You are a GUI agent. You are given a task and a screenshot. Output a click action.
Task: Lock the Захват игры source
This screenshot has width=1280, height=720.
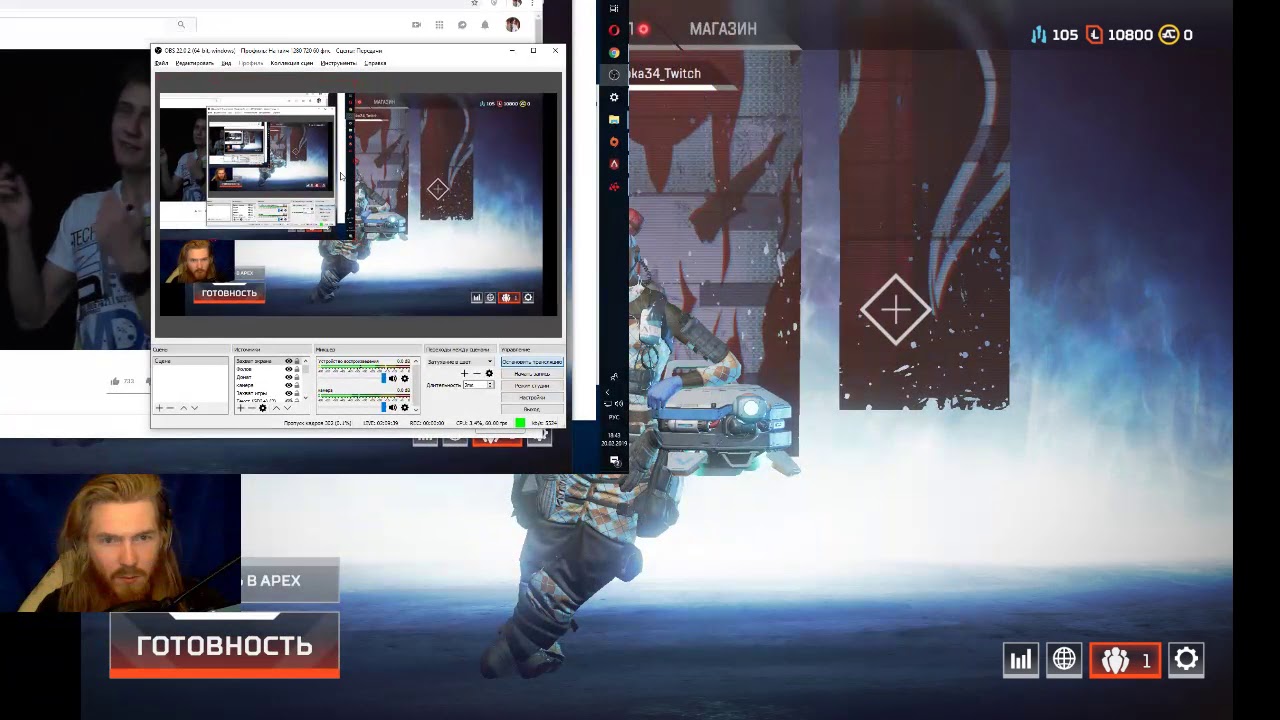click(297, 393)
